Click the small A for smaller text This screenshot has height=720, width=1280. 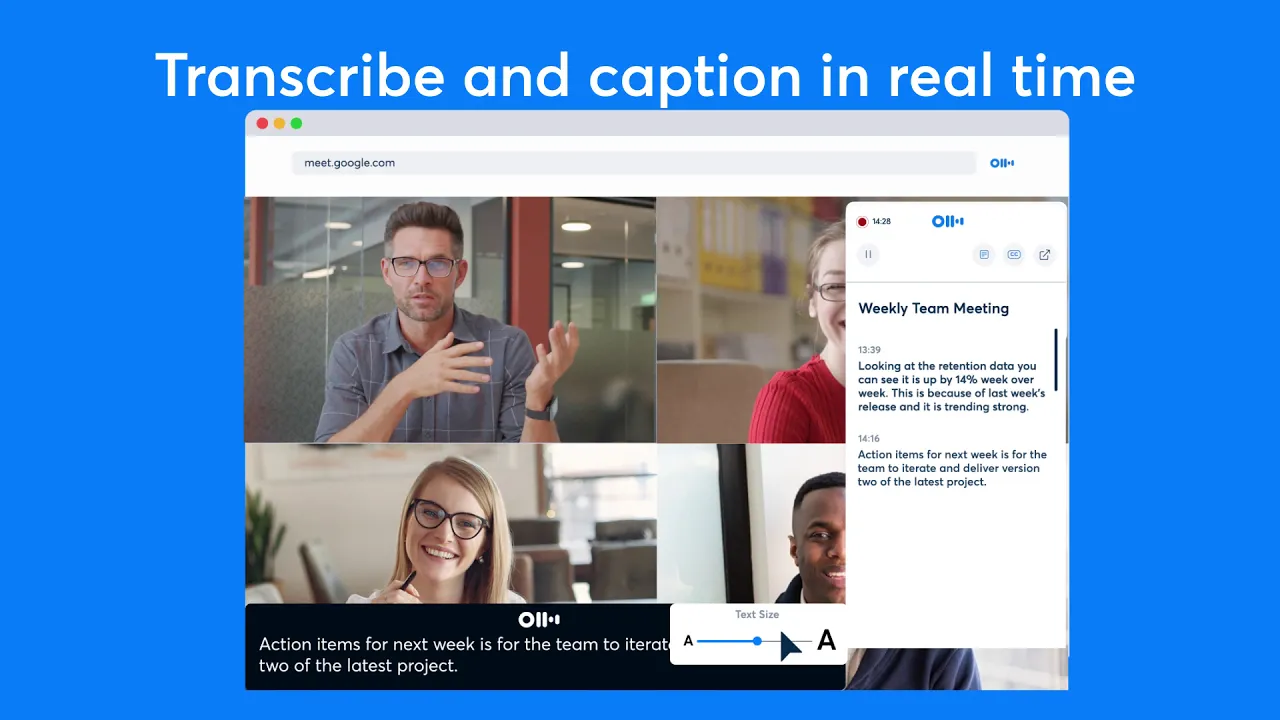pyautogui.click(x=688, y=641)
